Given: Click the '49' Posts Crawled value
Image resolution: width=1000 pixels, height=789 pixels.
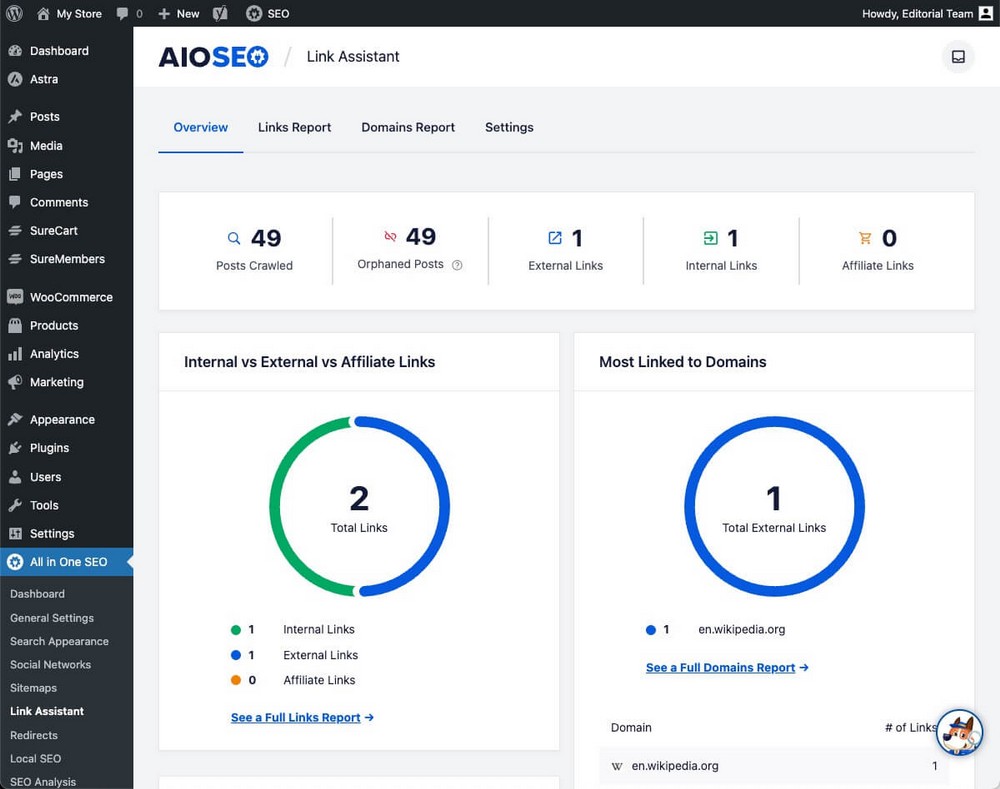Looking at the screenshot, I should click(x=266, y=239).
